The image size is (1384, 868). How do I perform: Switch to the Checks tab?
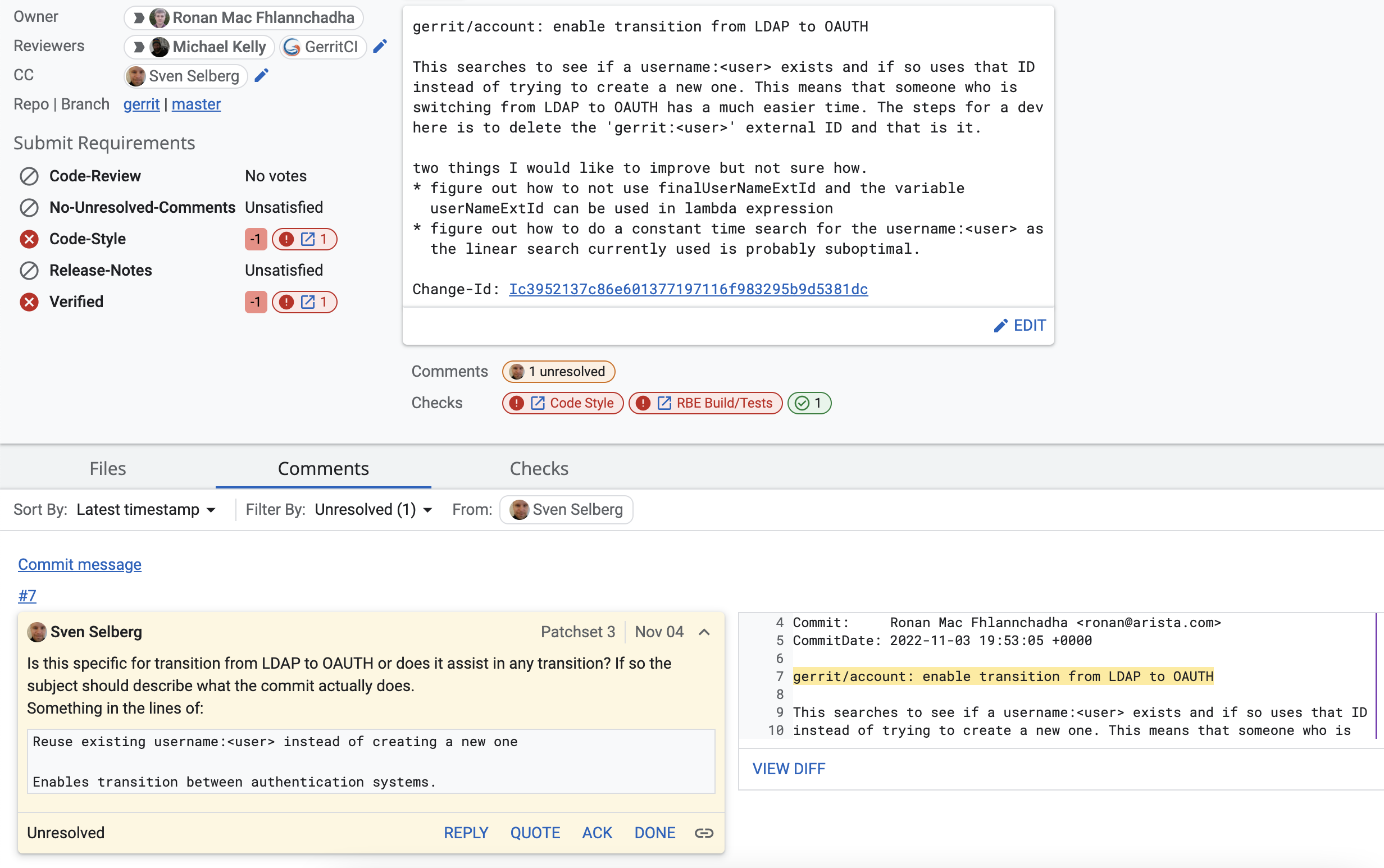[x=539, y=468]
